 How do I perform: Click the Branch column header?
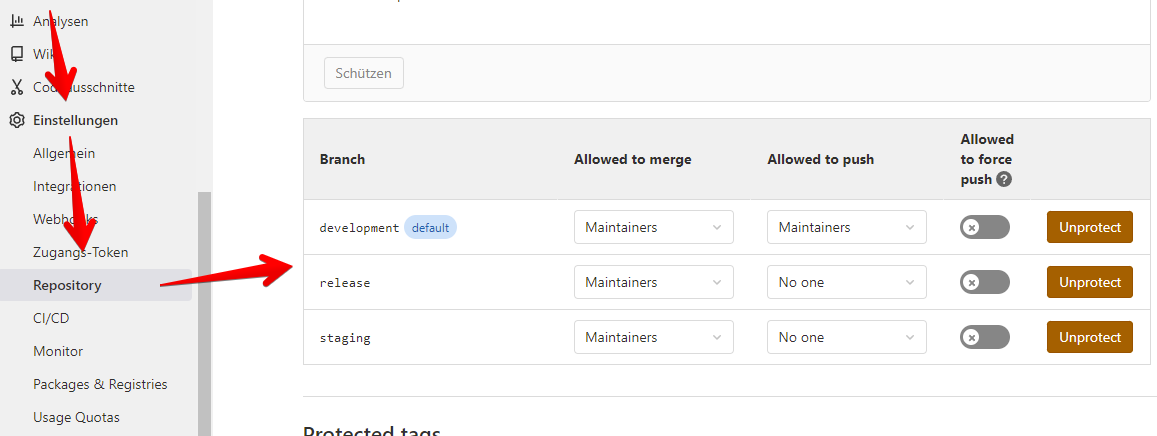[x=342, y=159]
